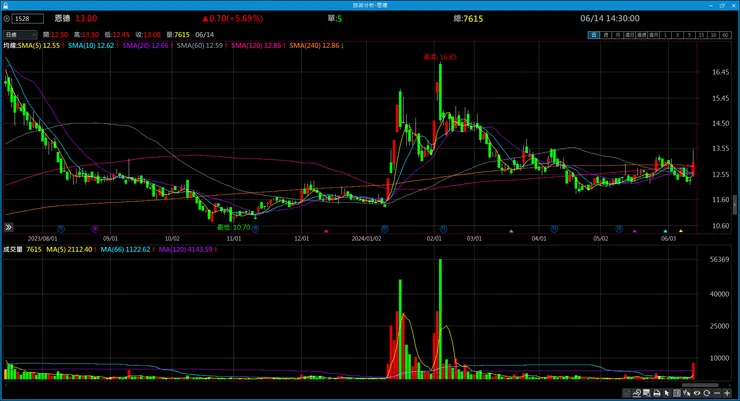Open the chart type dropdown below the code field

point(20,34)
